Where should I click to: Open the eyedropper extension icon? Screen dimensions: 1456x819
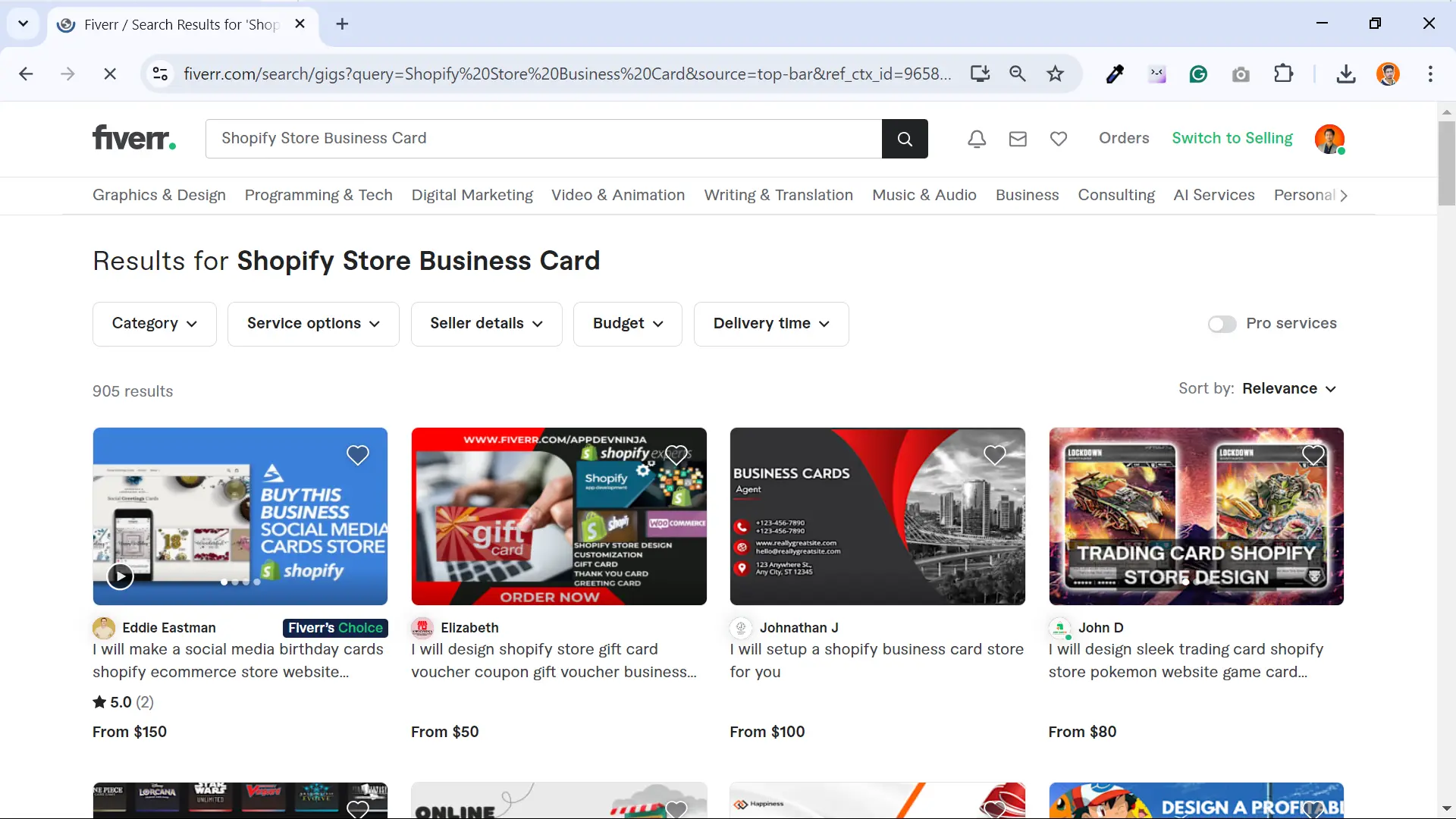point(1115,74)
